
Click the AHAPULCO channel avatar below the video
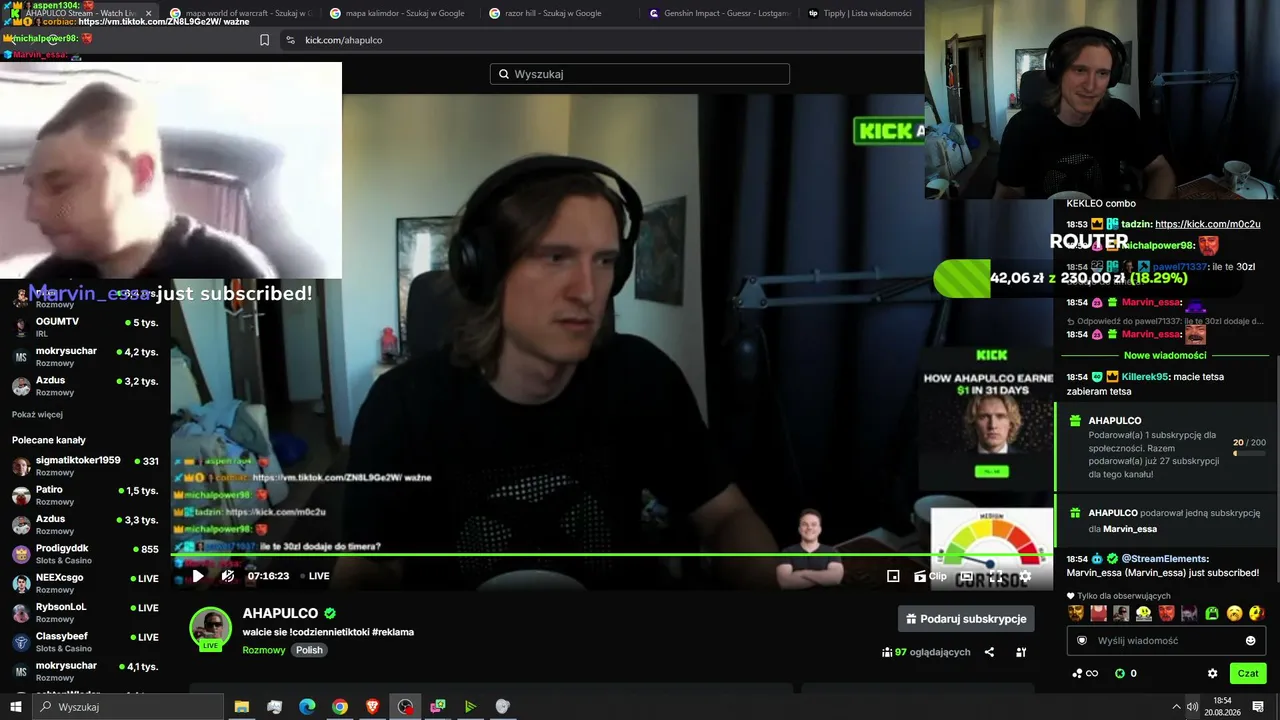(211, 628)
